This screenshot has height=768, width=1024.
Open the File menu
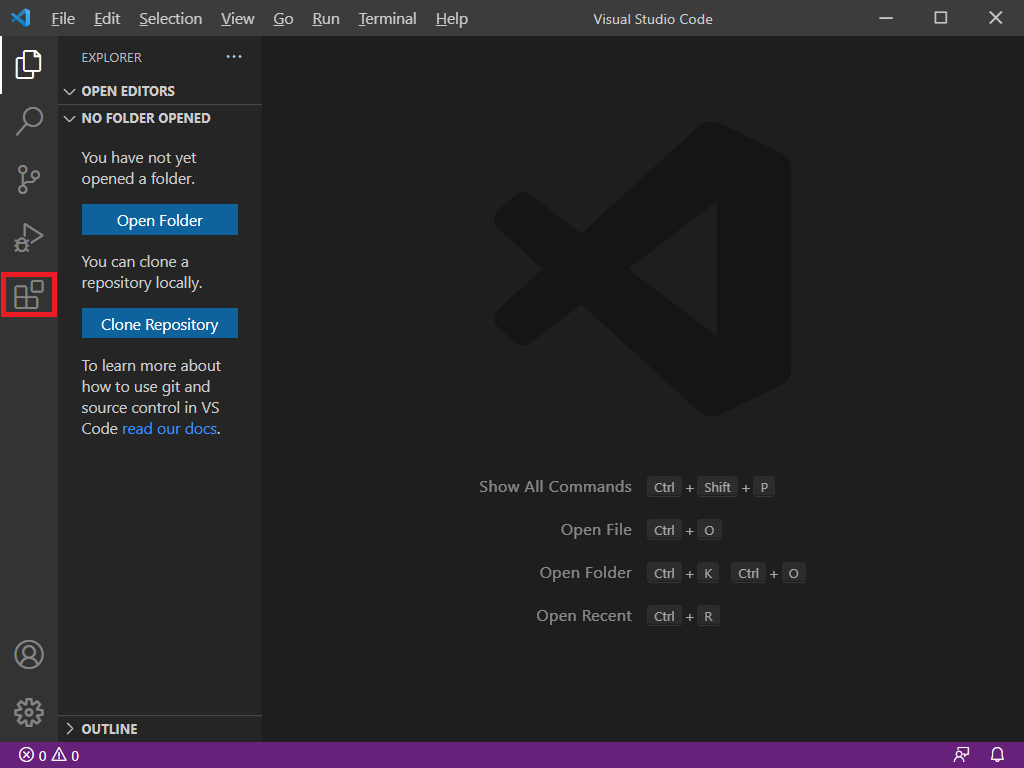click(63, 18)
